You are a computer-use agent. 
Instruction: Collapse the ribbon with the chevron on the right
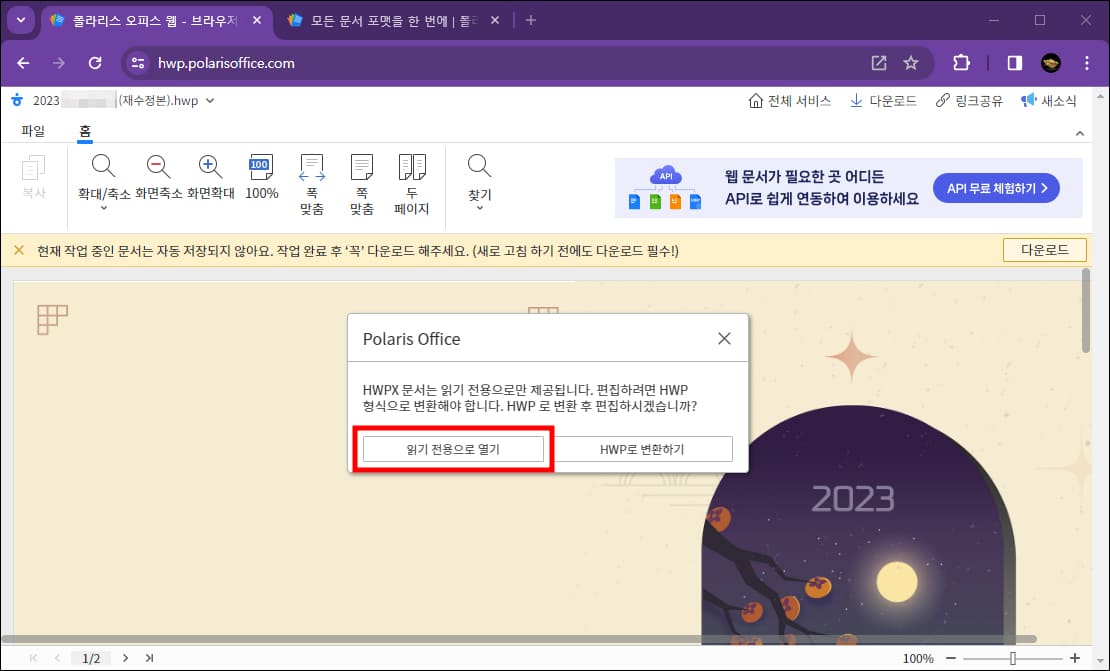pos(1078,131)
